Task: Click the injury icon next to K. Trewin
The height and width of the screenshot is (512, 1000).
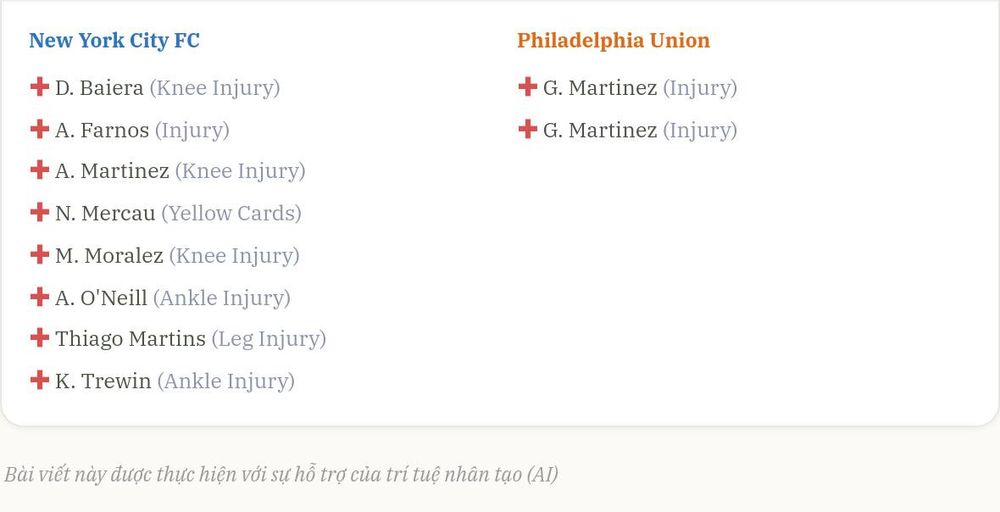Action: pyautogui.click(x=40, y=380)
